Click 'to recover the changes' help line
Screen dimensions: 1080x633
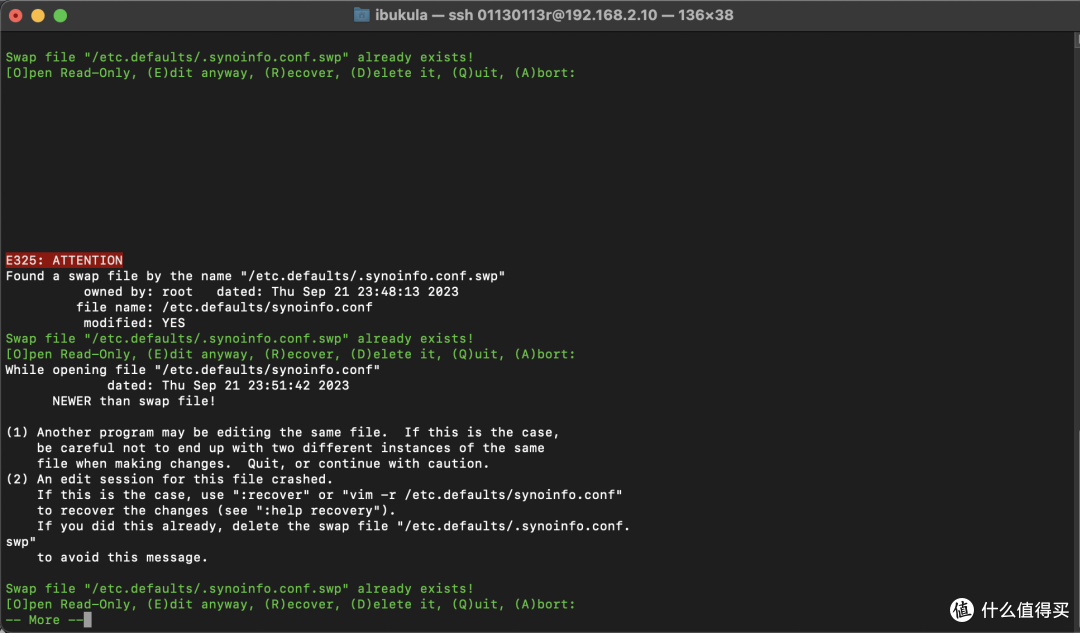217,510
